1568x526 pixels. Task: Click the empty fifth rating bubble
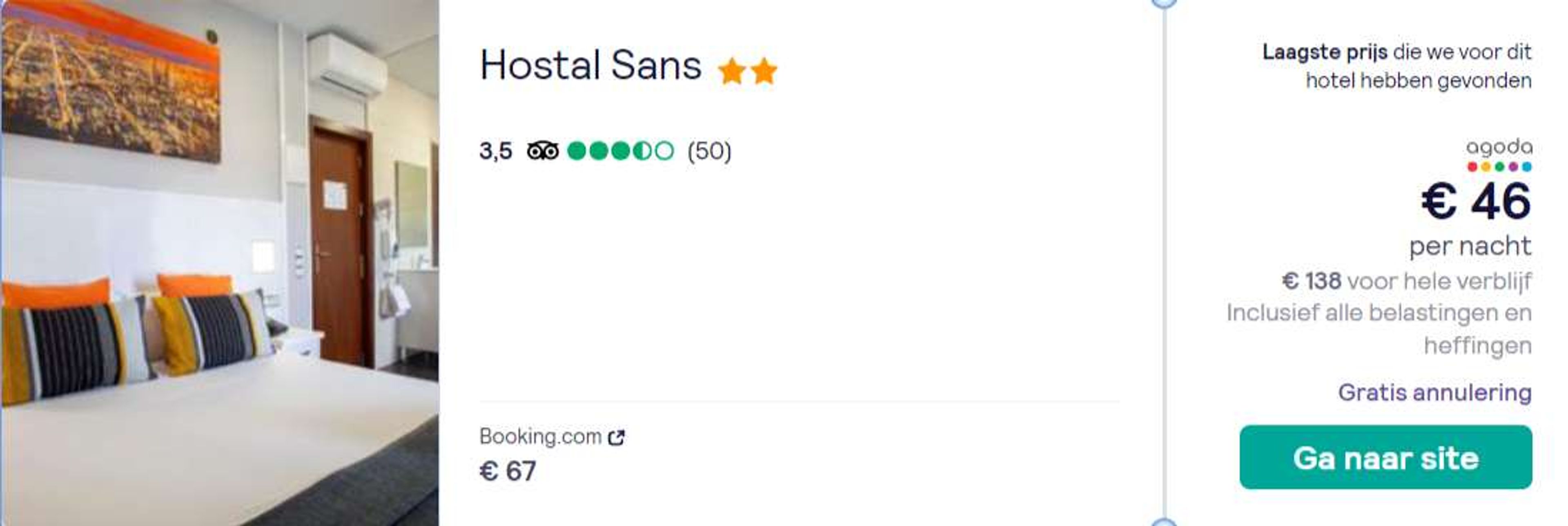tap(664, 150)
